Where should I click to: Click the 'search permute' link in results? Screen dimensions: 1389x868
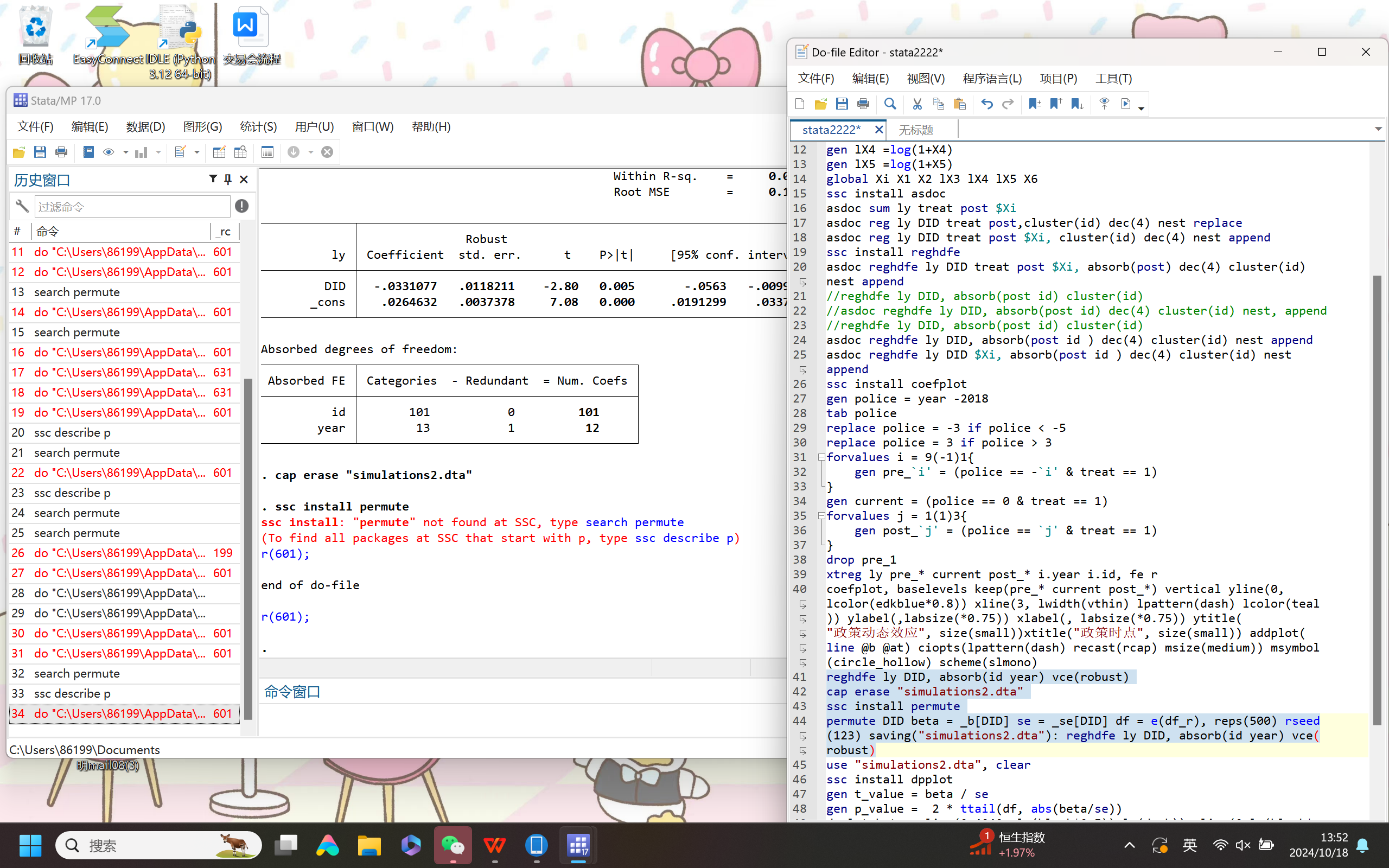tap(634, 522)
